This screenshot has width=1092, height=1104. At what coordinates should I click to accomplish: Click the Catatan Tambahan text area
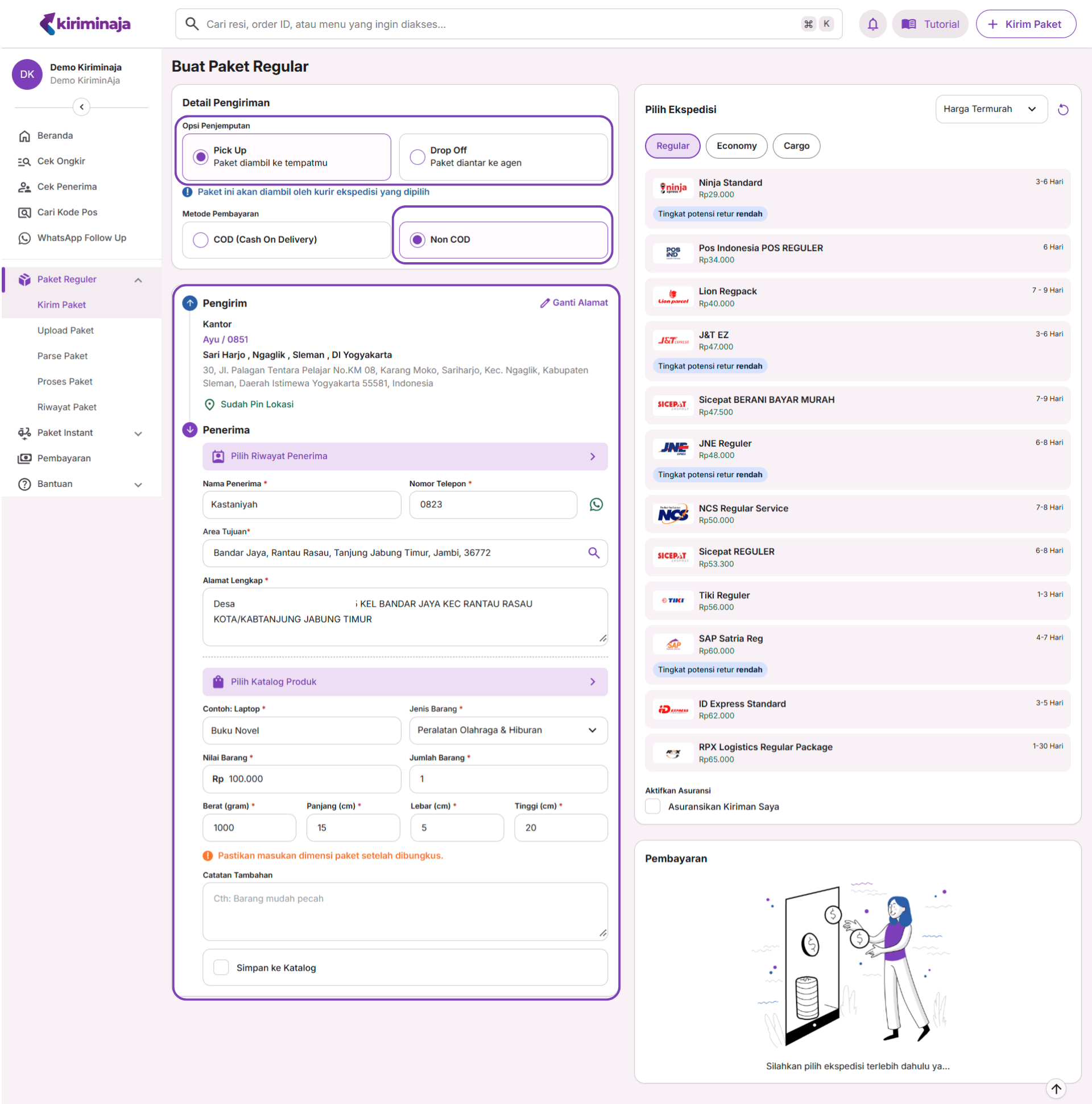[404, 911]
